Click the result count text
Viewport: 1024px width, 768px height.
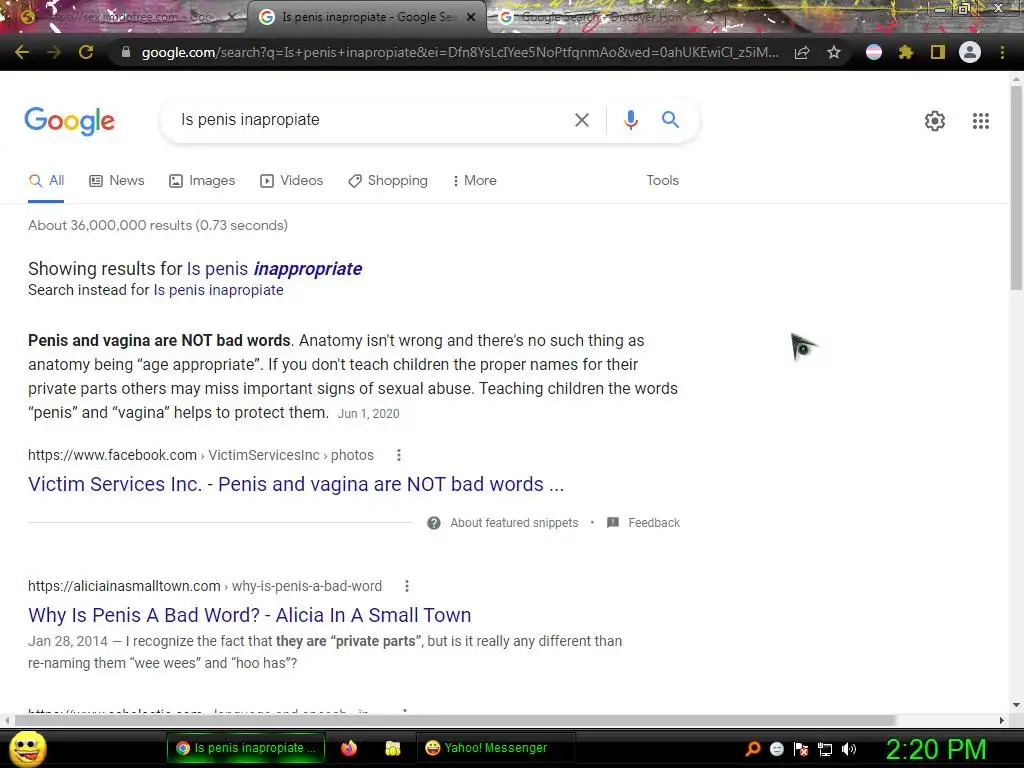(158, 225)
